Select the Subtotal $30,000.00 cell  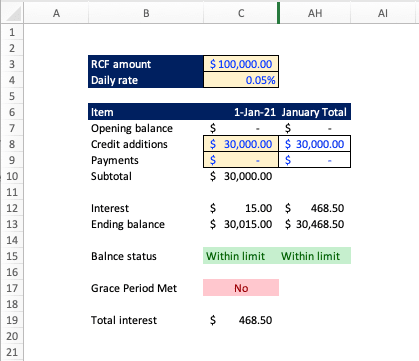241,176
